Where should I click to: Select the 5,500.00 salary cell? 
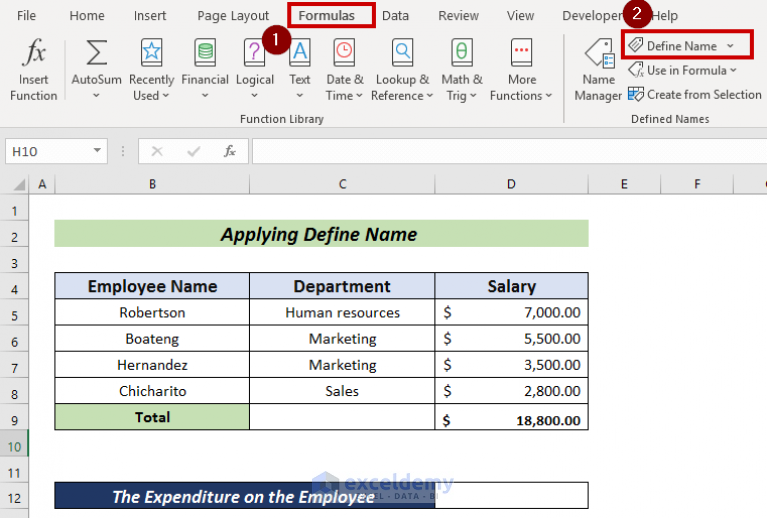511,338
